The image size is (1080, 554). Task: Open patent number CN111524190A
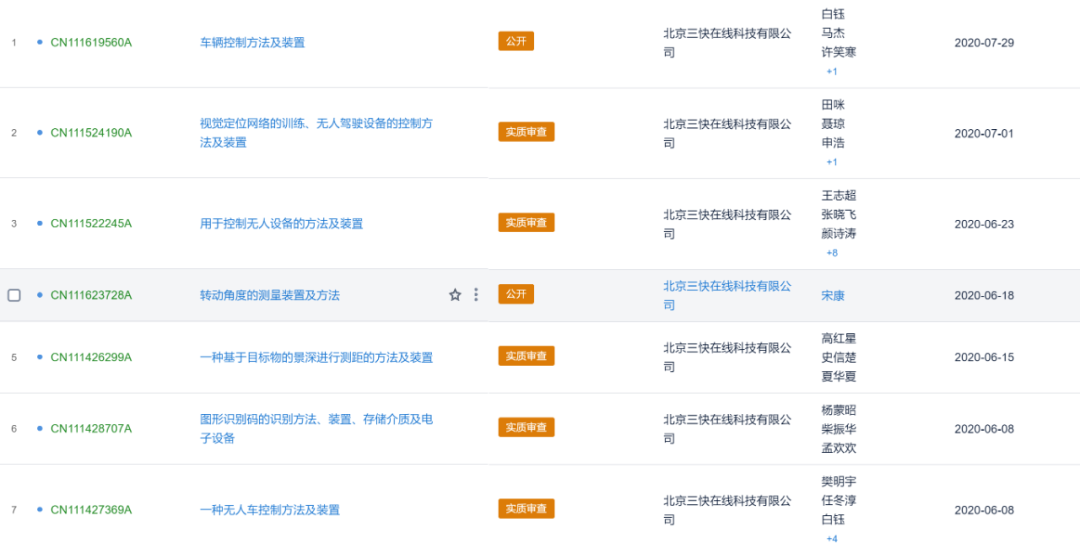point(91,133)
